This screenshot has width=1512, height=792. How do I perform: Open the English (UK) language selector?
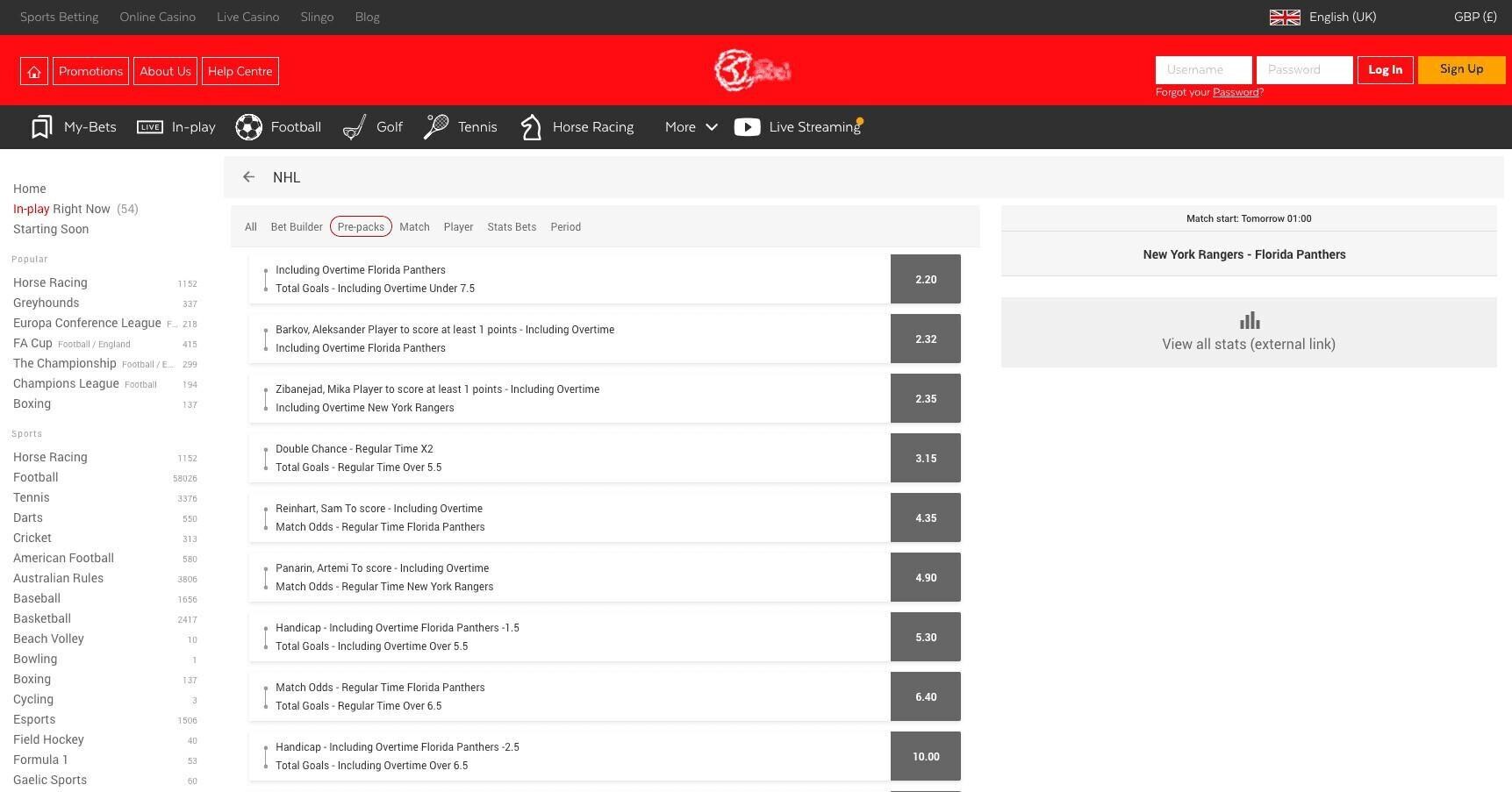pos(1323,17)
